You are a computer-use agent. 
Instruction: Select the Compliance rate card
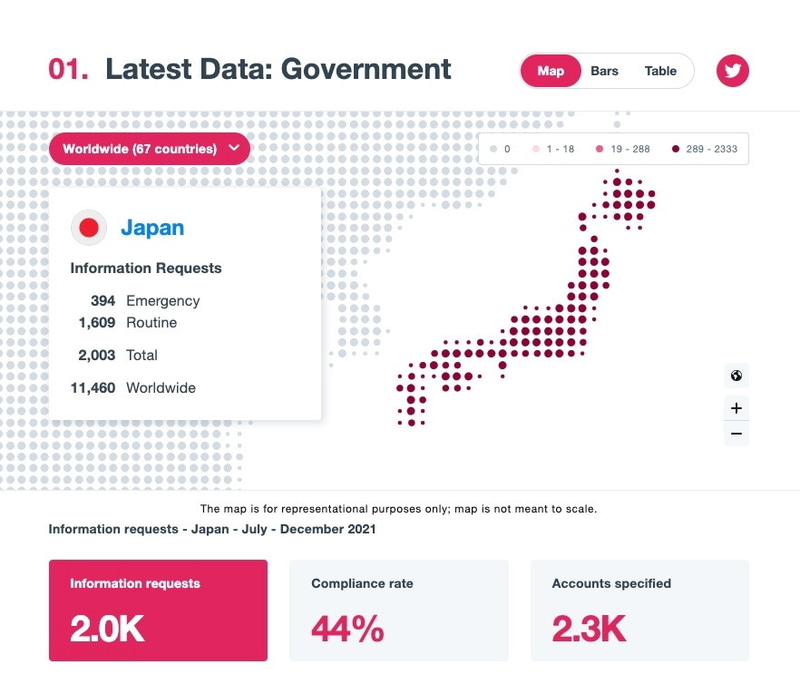[398, 610]
